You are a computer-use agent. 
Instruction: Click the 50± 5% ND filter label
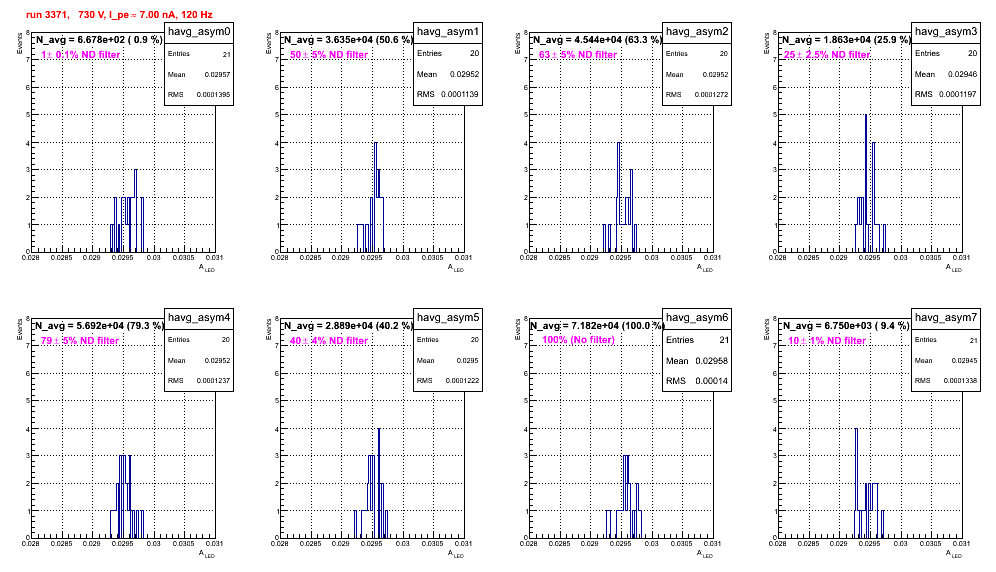(x=329, y=55)
